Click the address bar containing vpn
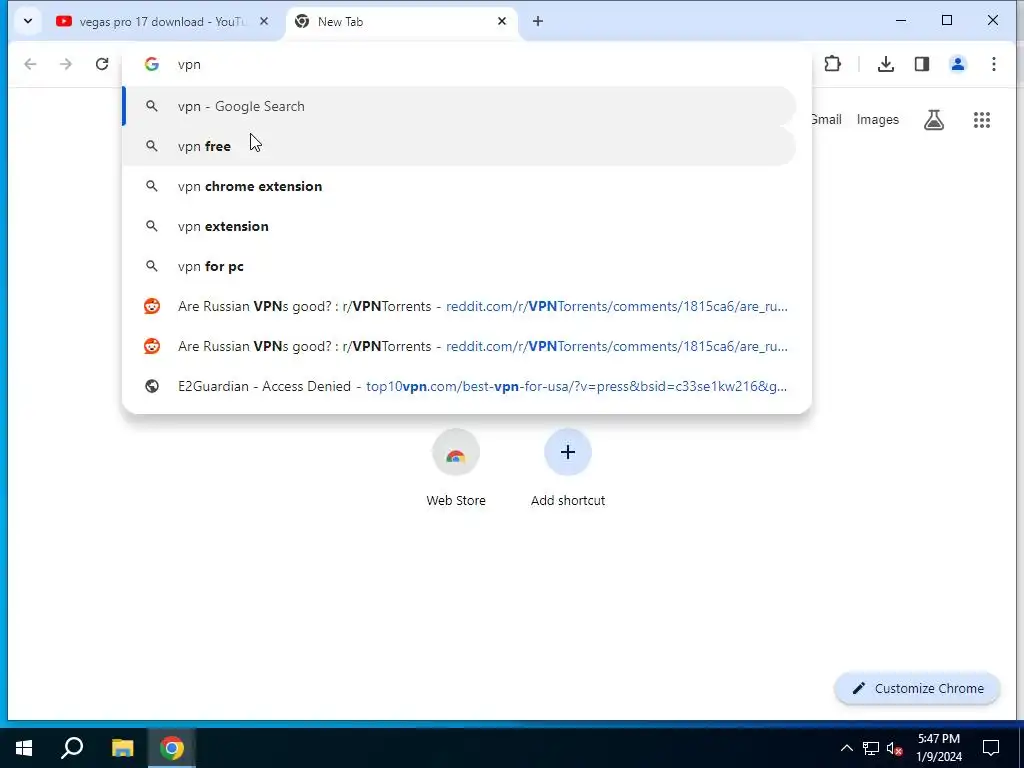The width and height of the screenshot is (1024, 768). 466,64
